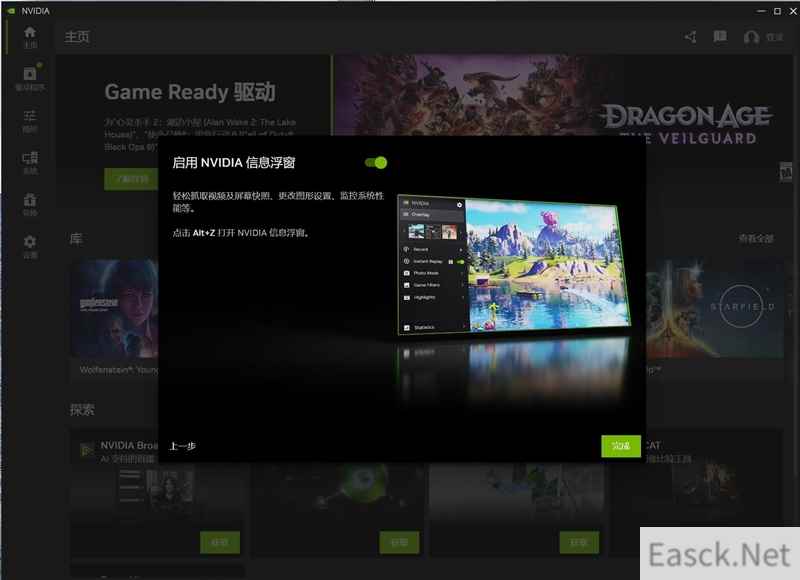800x580 pixels.
Task: Click the green 完成 button in the dialog
Action: pyautogui.click(x=621, y=446)
